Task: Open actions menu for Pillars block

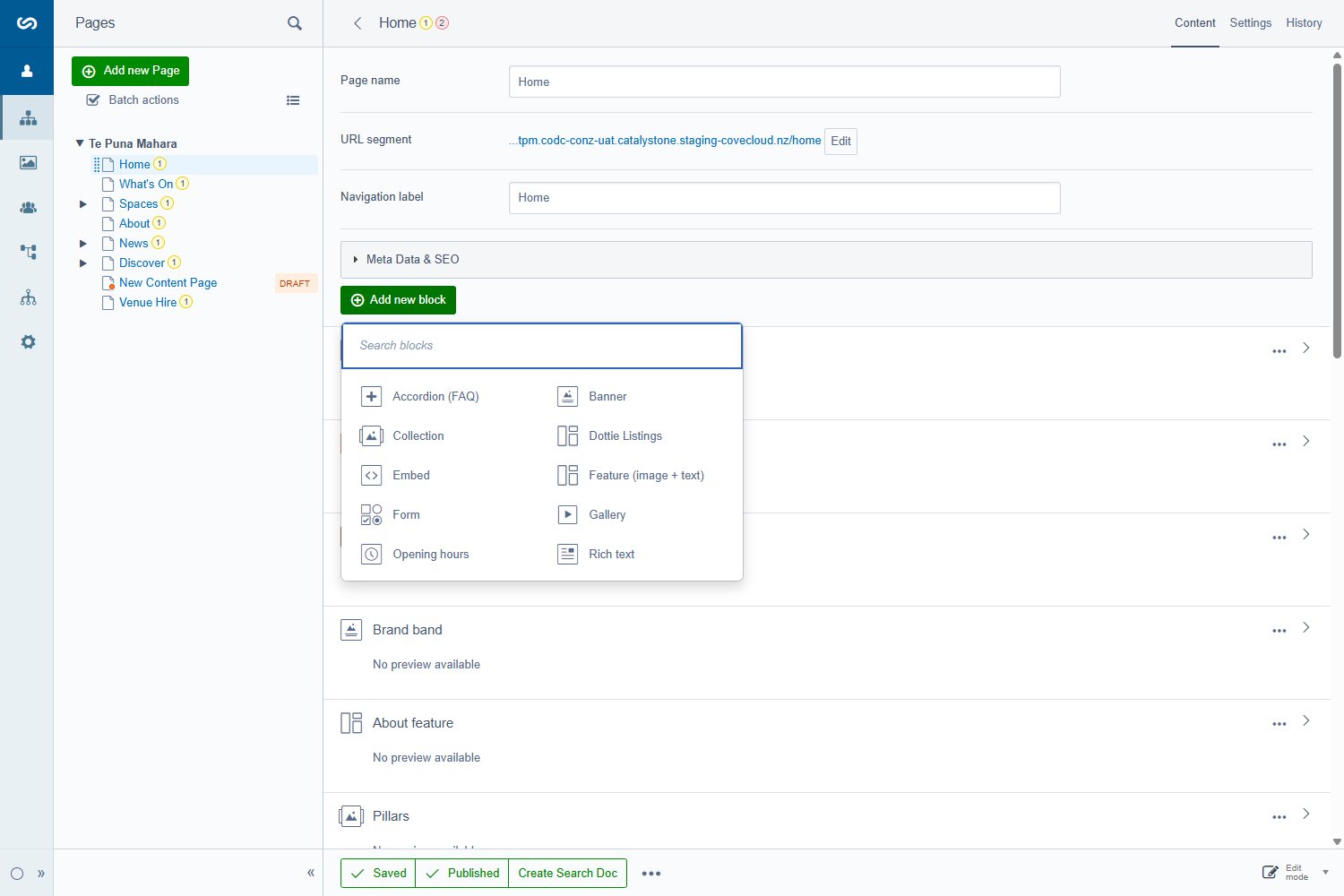Action: point(1279,817)
